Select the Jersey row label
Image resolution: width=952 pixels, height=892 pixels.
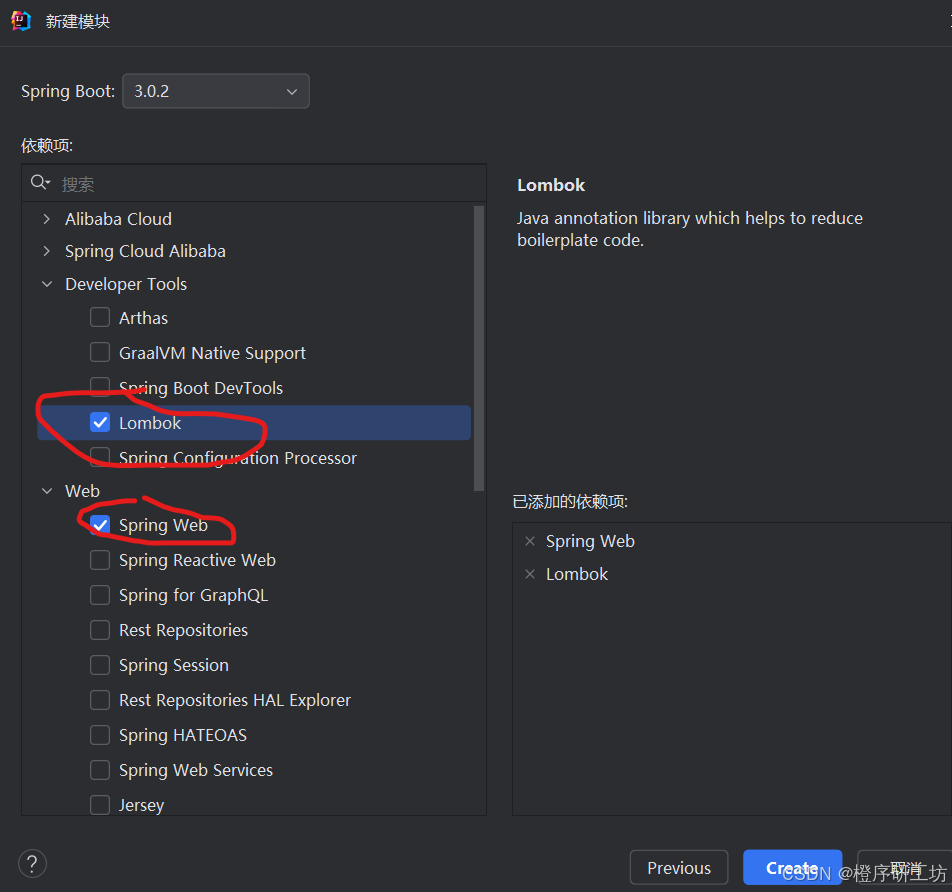pos(141,805)
